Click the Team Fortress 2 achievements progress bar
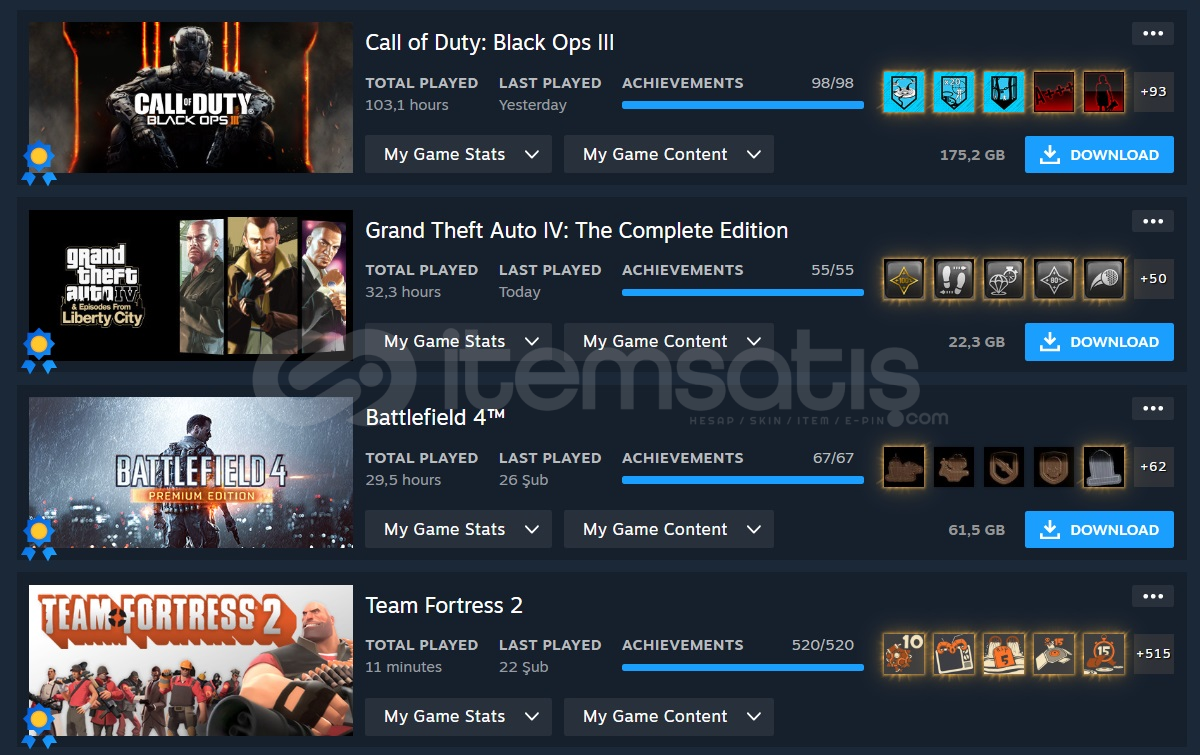Screen dimensions: 1200x755 point(743,667)
